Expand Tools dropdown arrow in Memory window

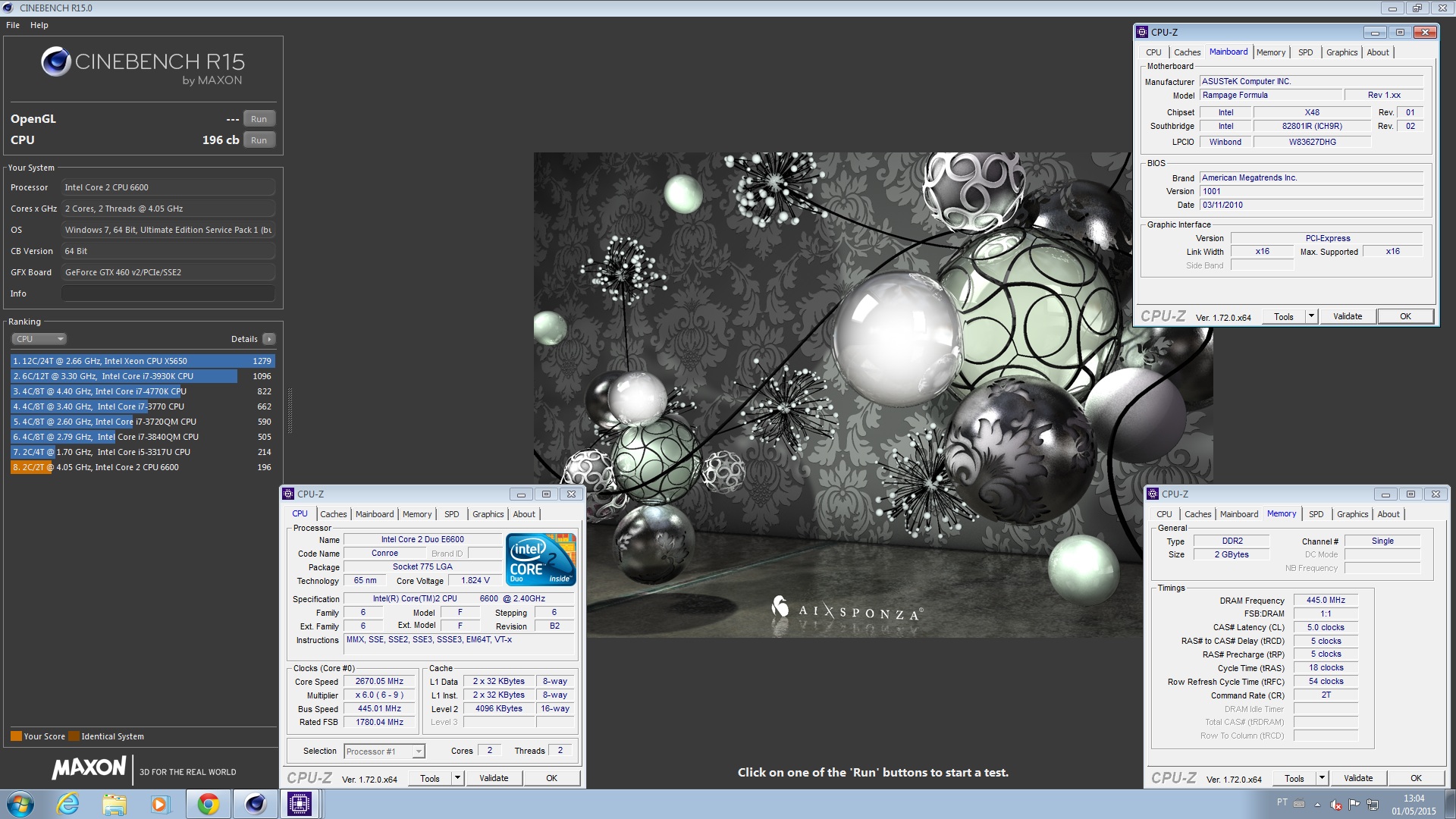(x=1322, y=778)
